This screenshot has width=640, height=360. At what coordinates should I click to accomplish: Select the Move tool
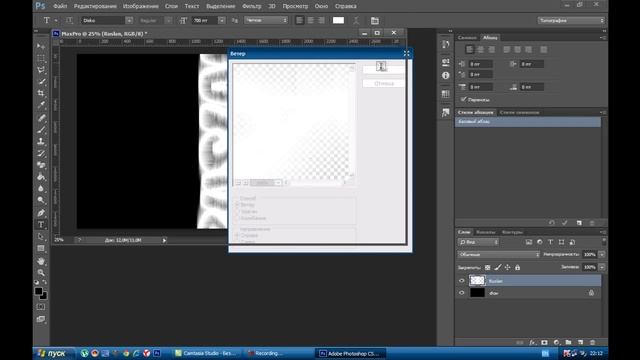point(41,46)
